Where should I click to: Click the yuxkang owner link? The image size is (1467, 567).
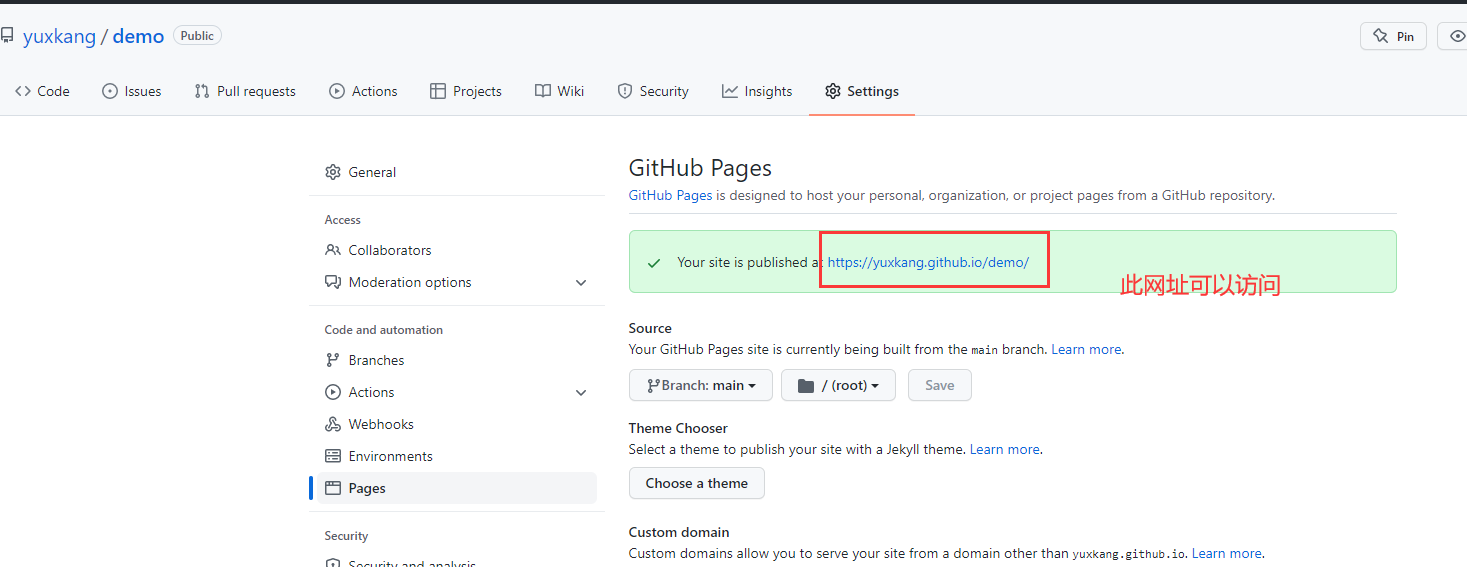(59, 36)
